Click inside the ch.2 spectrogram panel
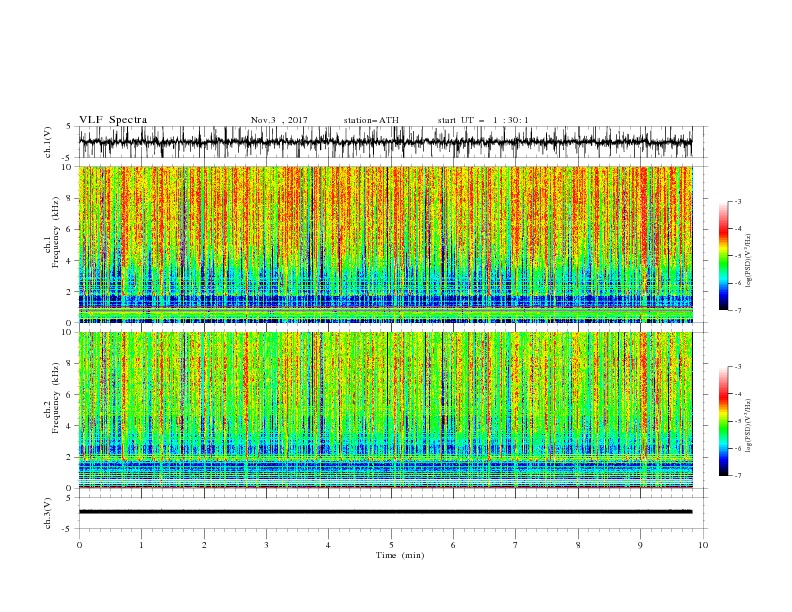The image size is (792, 612). [385, 410]
